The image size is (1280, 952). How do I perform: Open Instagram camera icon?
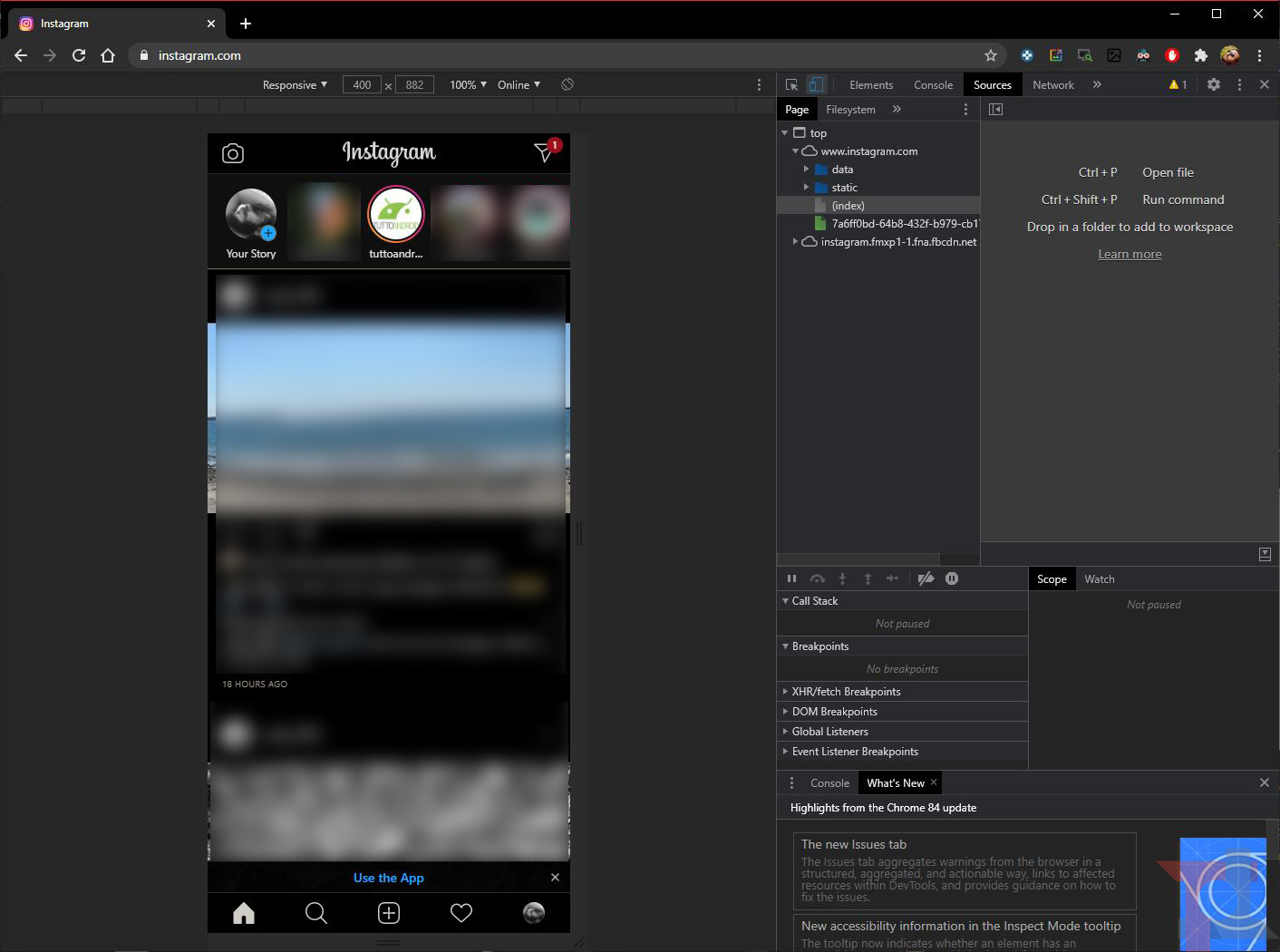(x=233, y=153)
